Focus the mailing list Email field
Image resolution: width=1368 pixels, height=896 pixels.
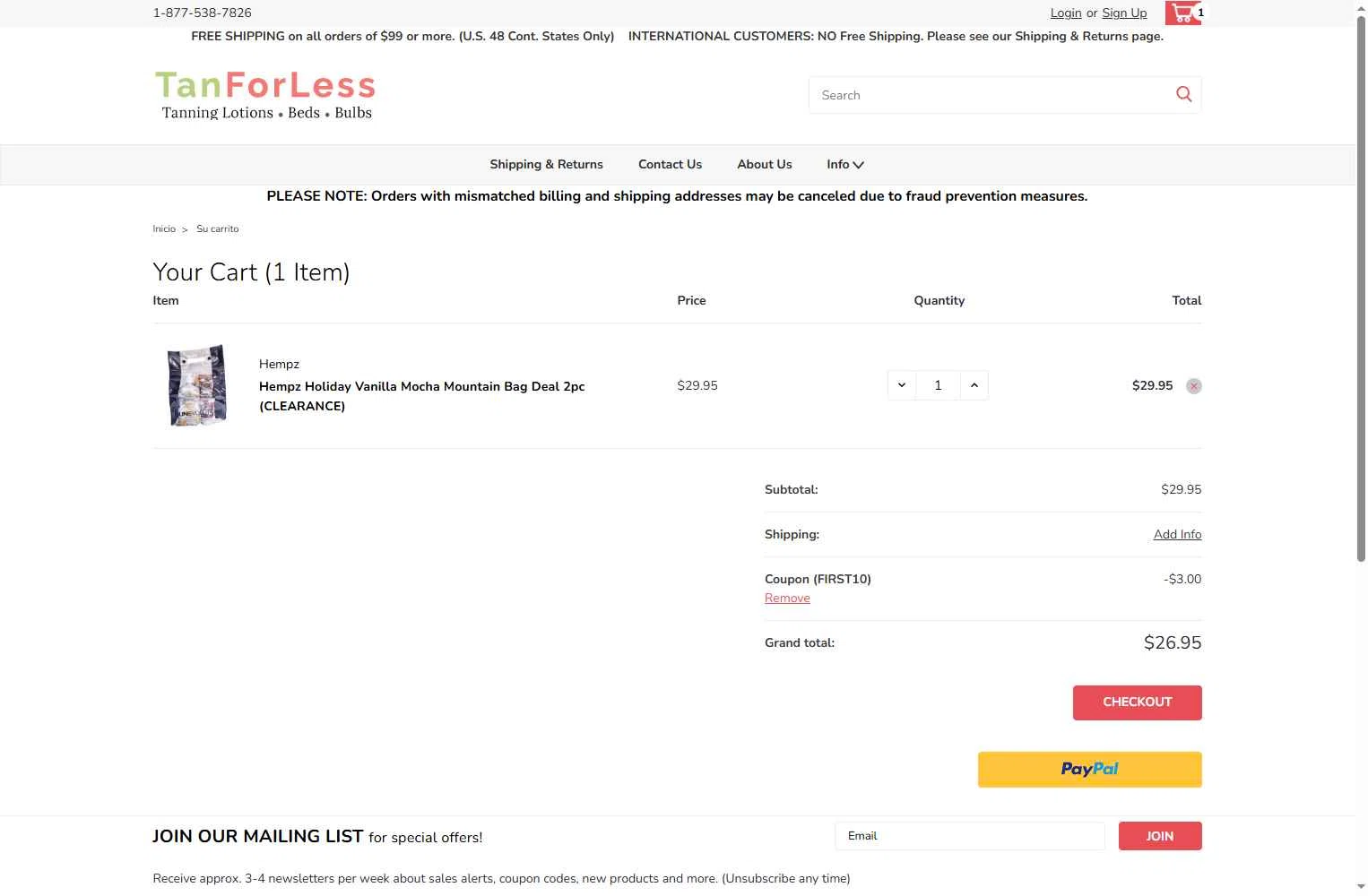970,836
